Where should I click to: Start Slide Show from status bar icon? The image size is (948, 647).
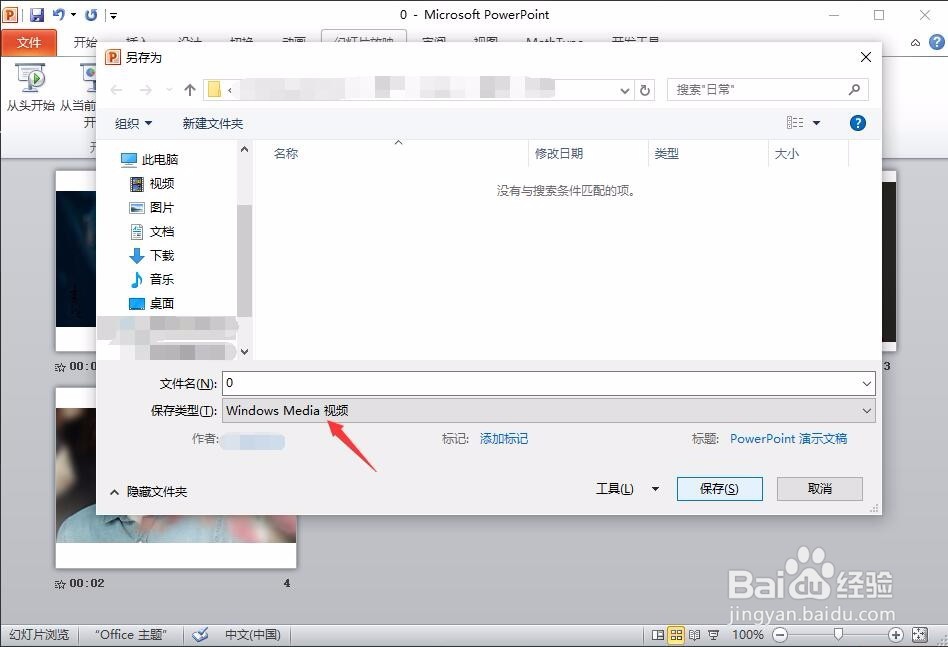click(714, 634)
